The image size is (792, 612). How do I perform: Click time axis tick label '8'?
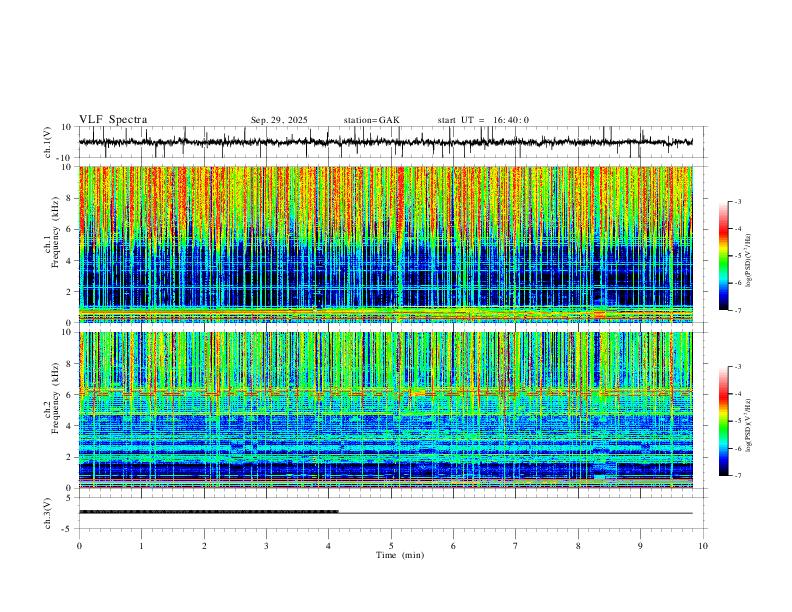coord(578,546)
